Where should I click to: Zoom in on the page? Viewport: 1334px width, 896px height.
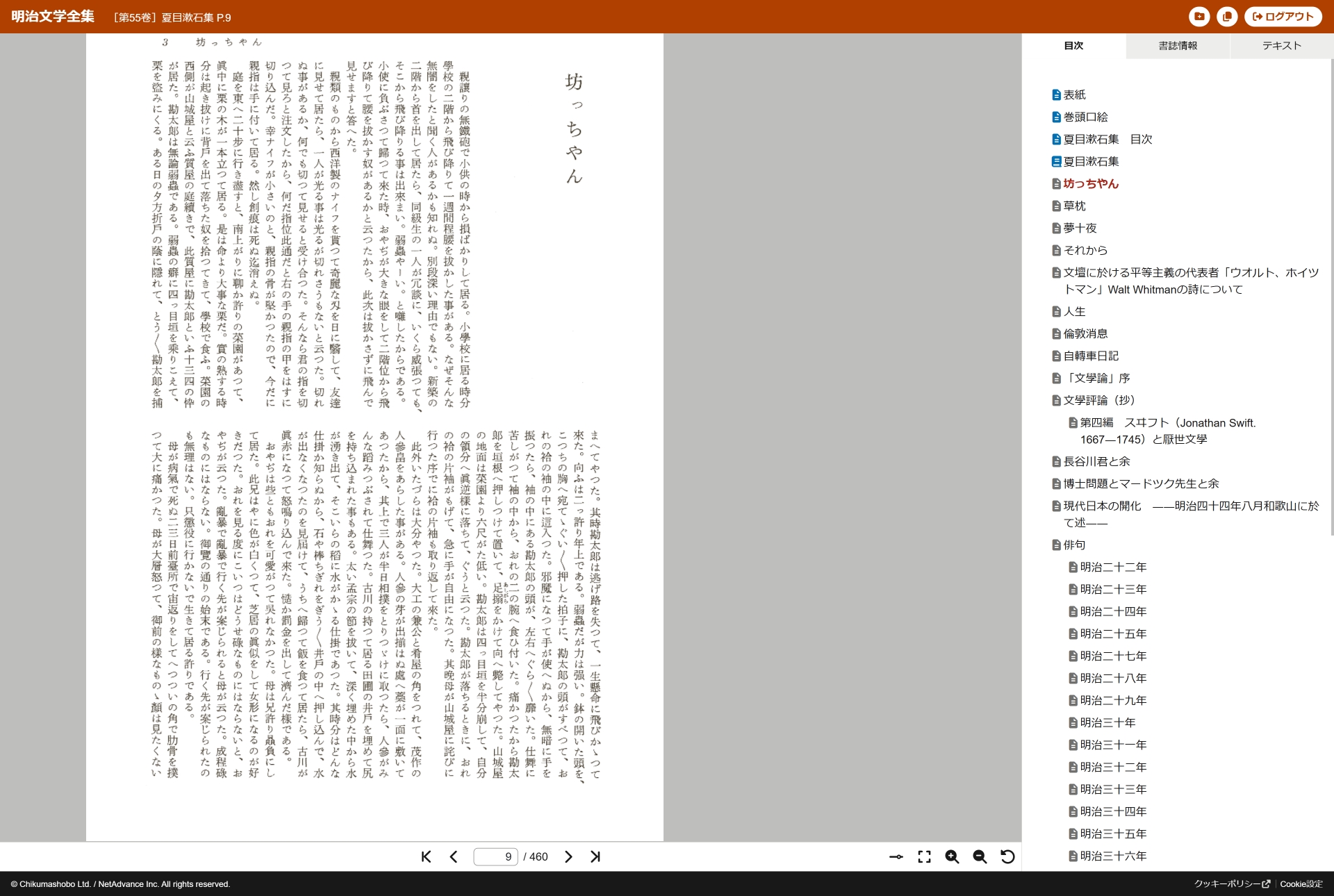click(x=952, y=856)
